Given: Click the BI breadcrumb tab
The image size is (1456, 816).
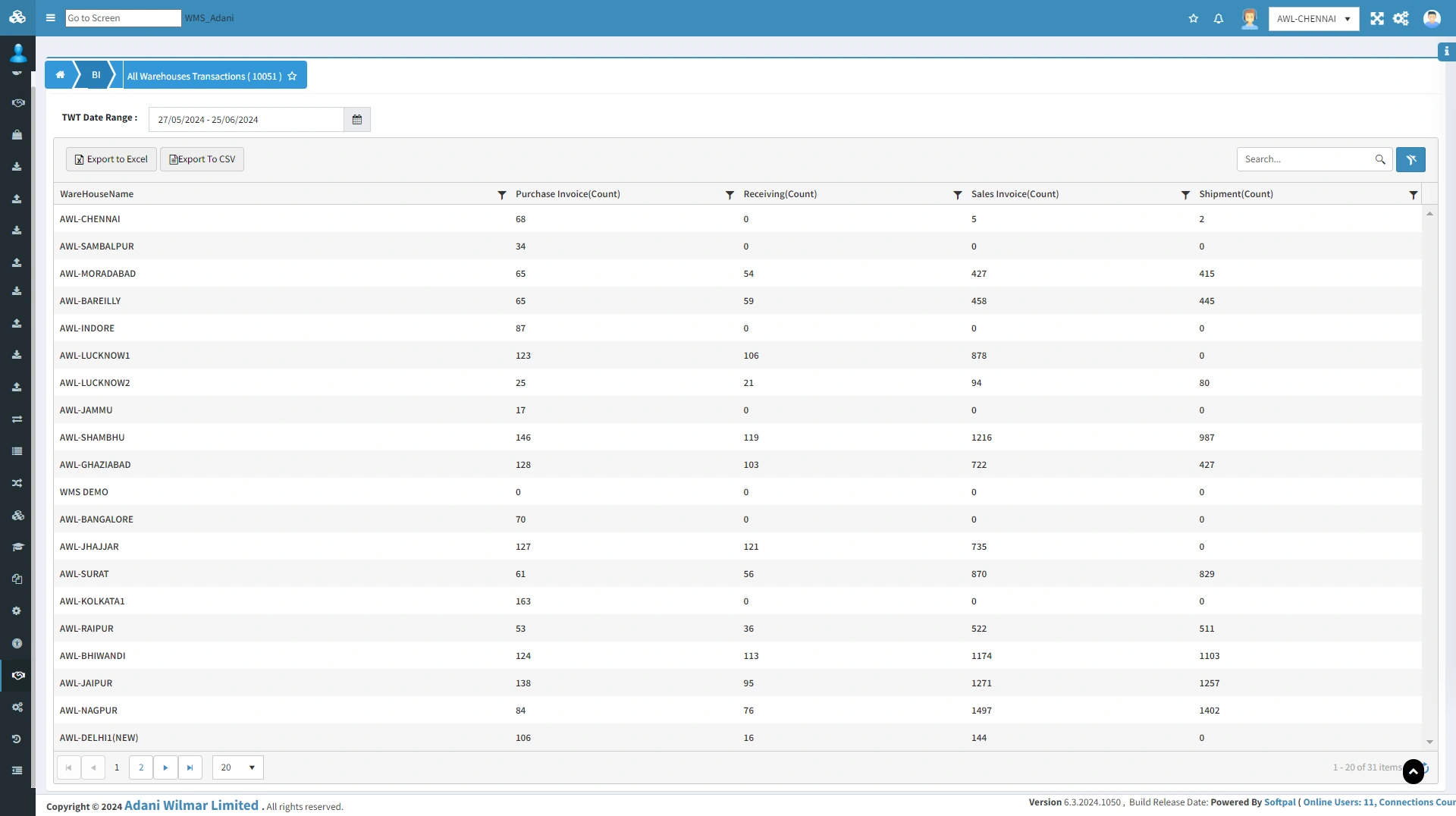Looking at the screenshot, I should (x=96, y=75).
